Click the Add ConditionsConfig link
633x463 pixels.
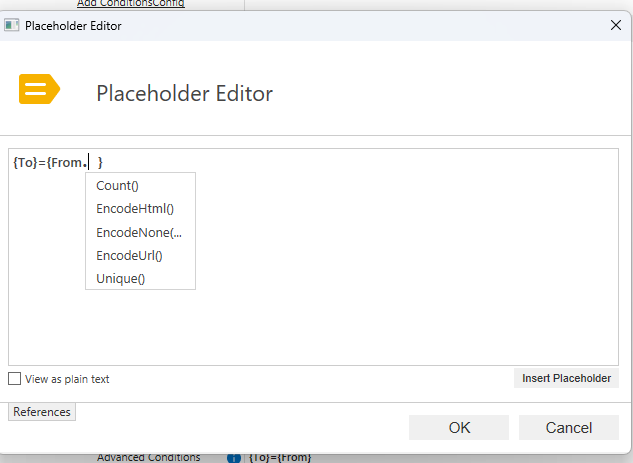[x=131, y=4]
